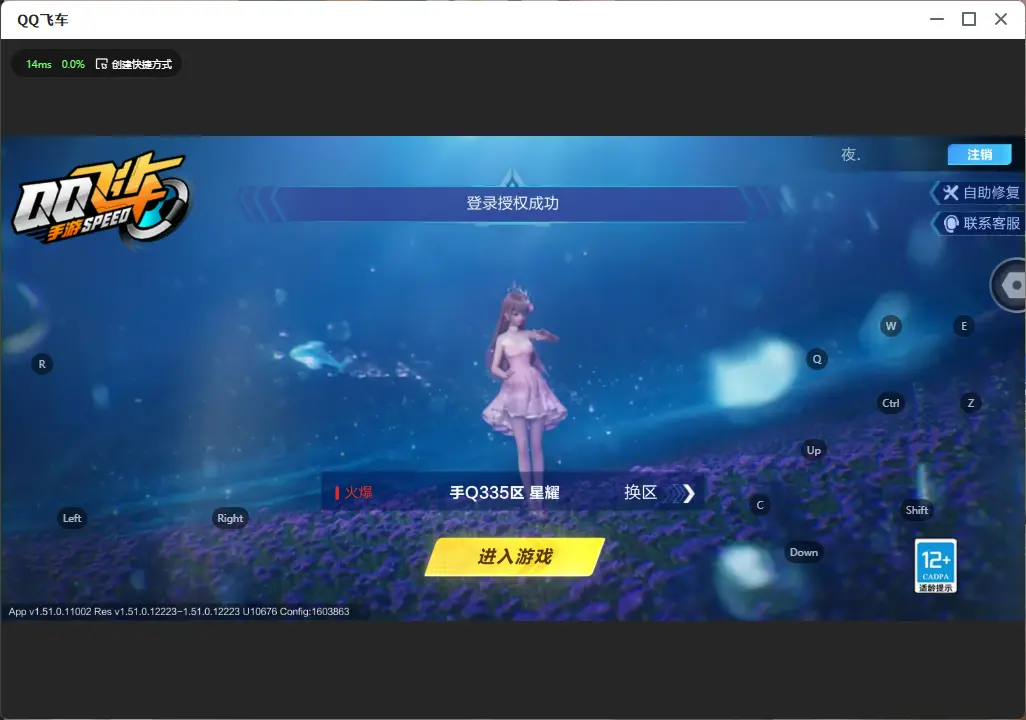Screen dimensions: 1026x720
Task: Click the 注销 logout button
Action: (x=979, y=154)
